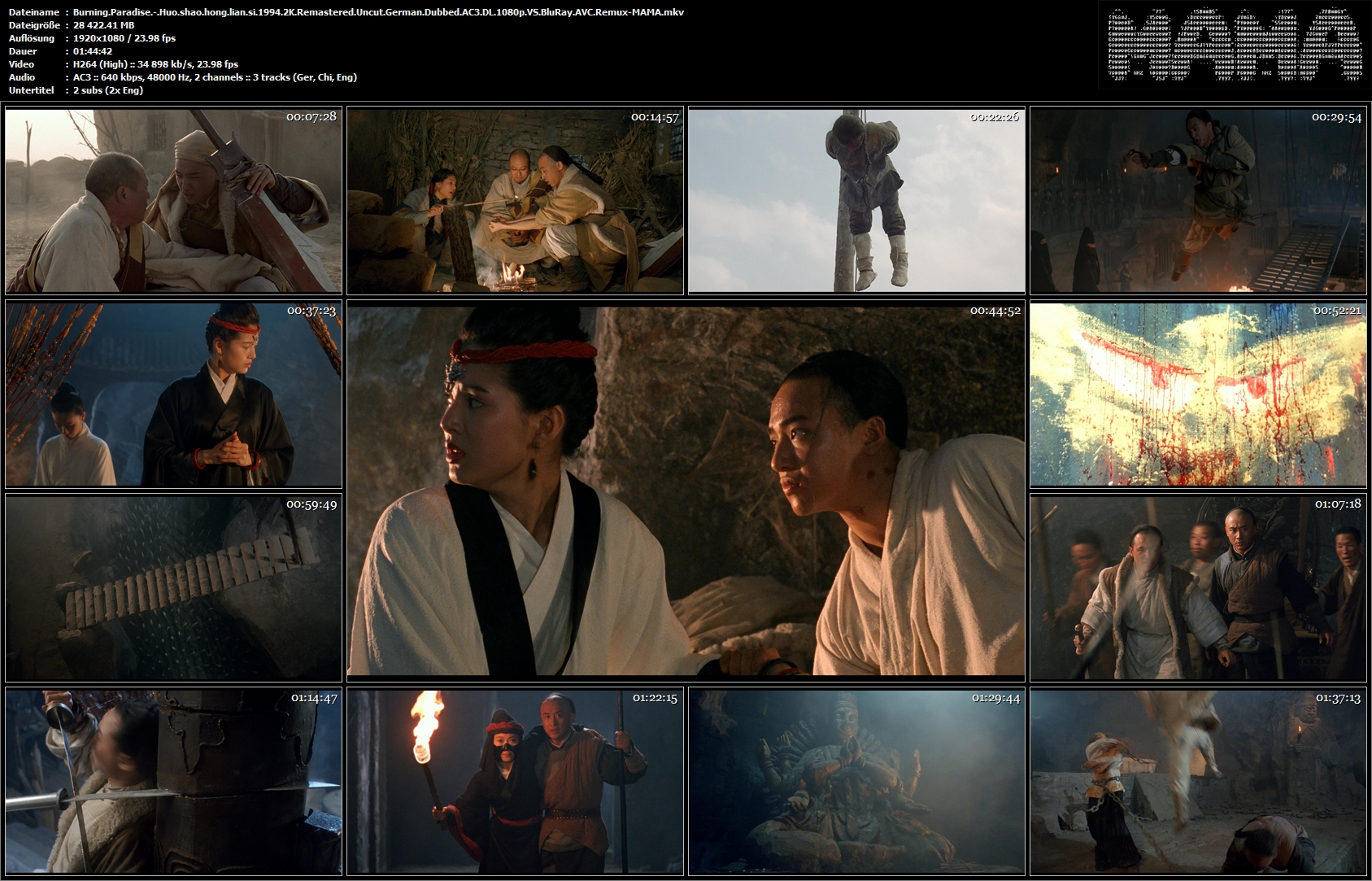Select the thumbnail stamped 00:37:23
This screenshot has width=1372, height=881.
pos(173,395)
